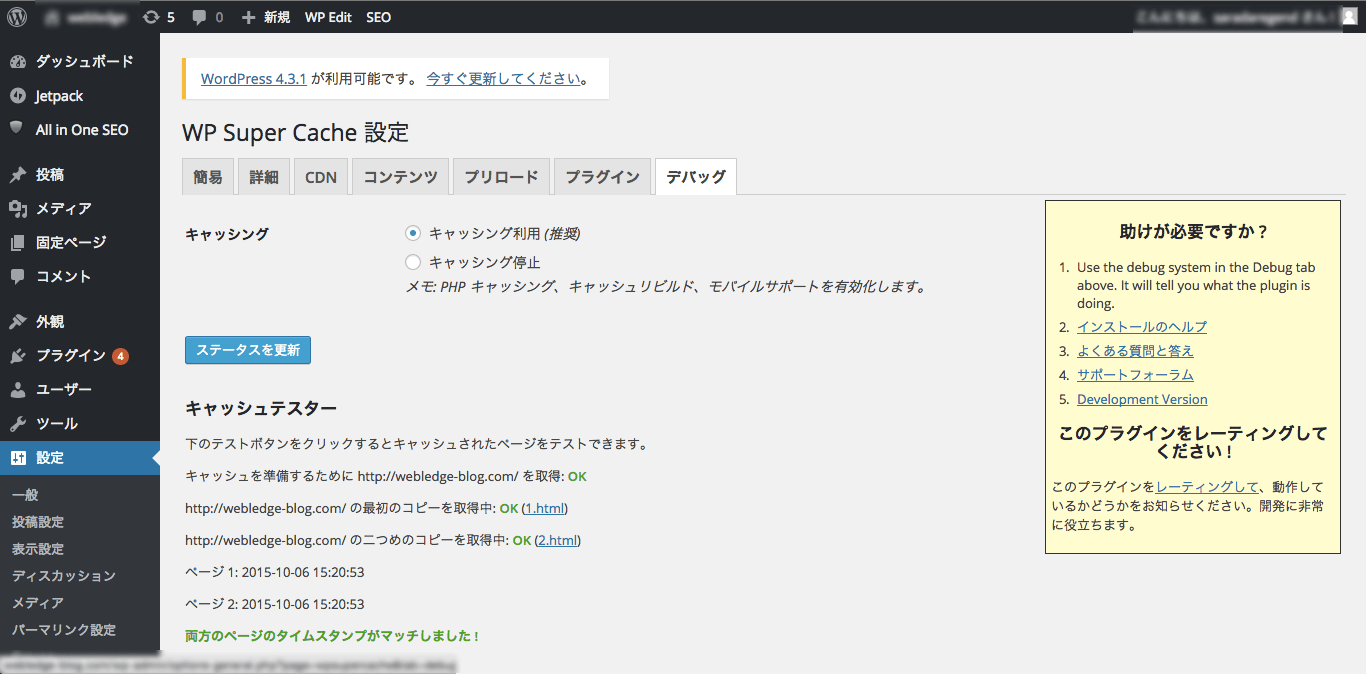Open the Development Version link
1366x674 pixels.
(1142, 399)
